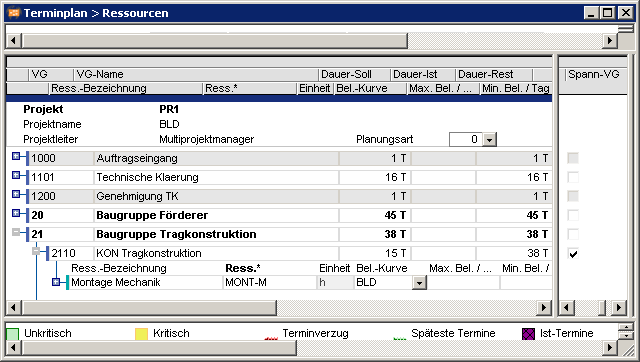Click the Dauer-Soll column header
The width and height of the screenshot is (640, 362).
click(354, 74)
